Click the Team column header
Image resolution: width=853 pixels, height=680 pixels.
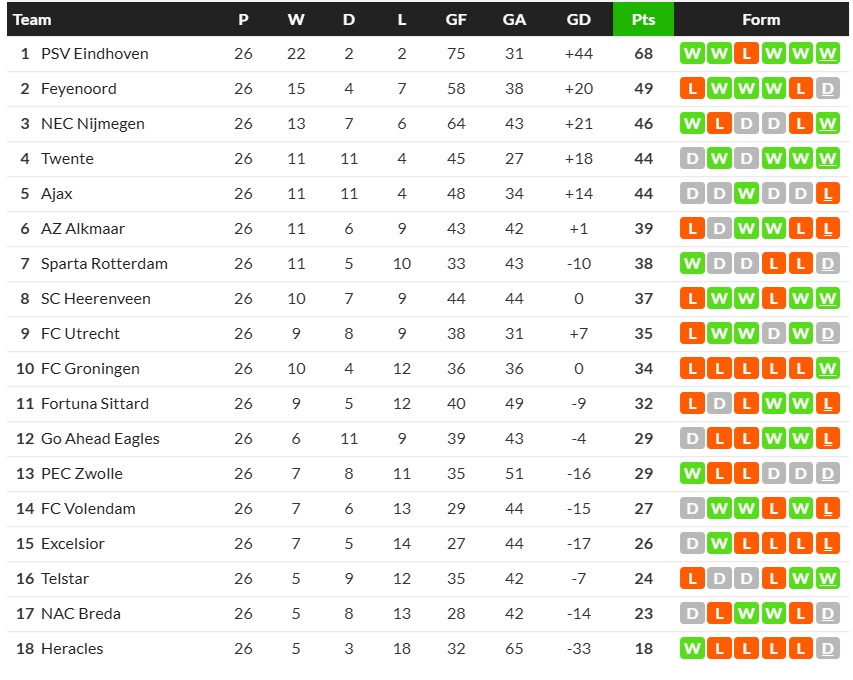tap(32, 20)
